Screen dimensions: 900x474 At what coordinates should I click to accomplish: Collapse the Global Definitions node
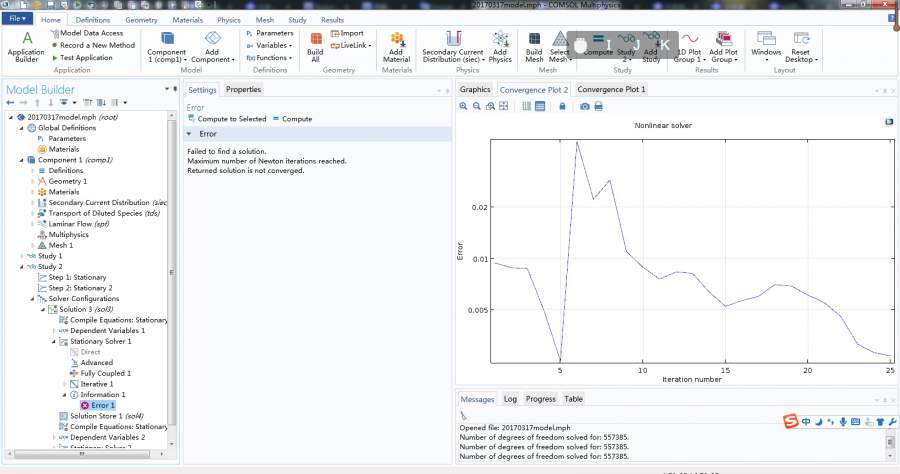coord(22,128)
